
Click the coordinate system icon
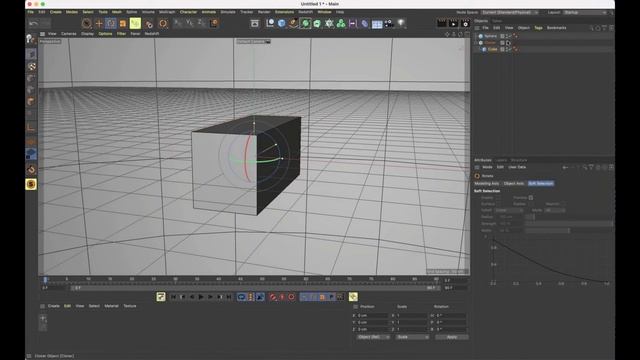[x=214, y=23]
